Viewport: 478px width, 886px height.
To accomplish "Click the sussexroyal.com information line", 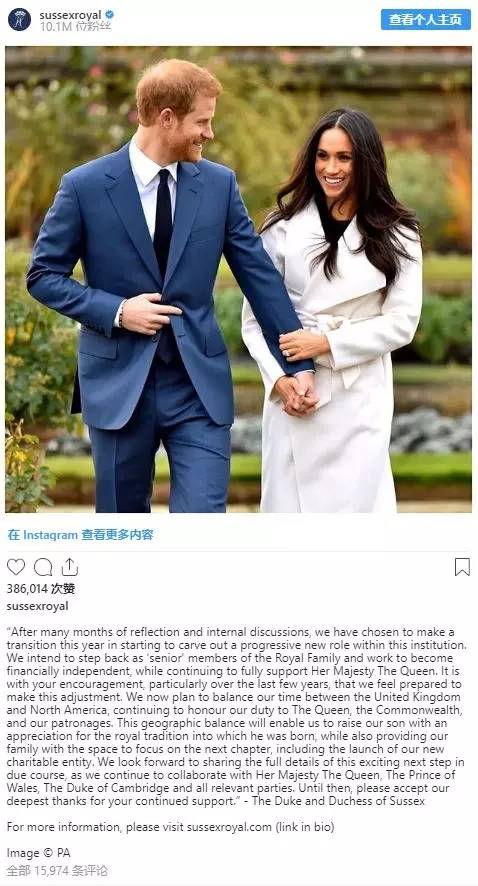I will [171, 827].
